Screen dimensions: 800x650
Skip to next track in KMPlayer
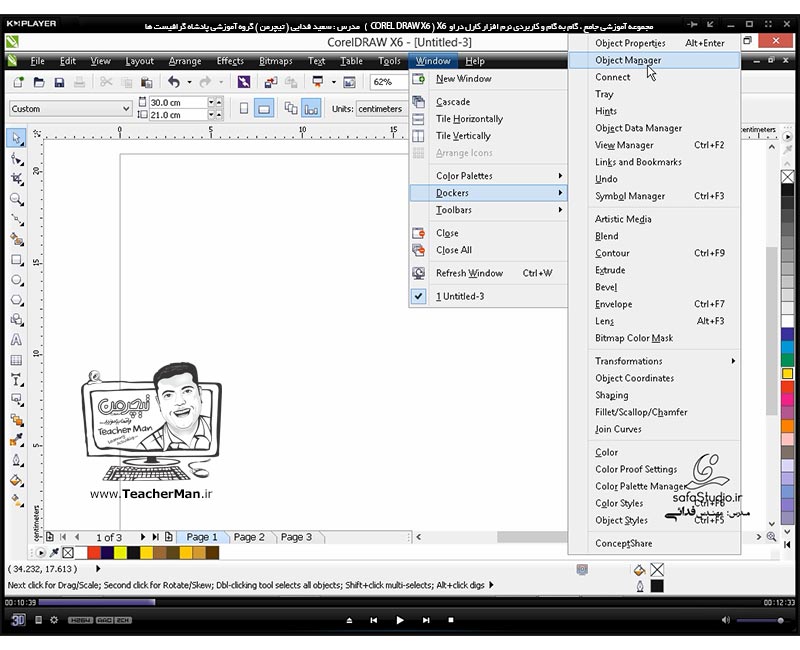click(426, 620)
